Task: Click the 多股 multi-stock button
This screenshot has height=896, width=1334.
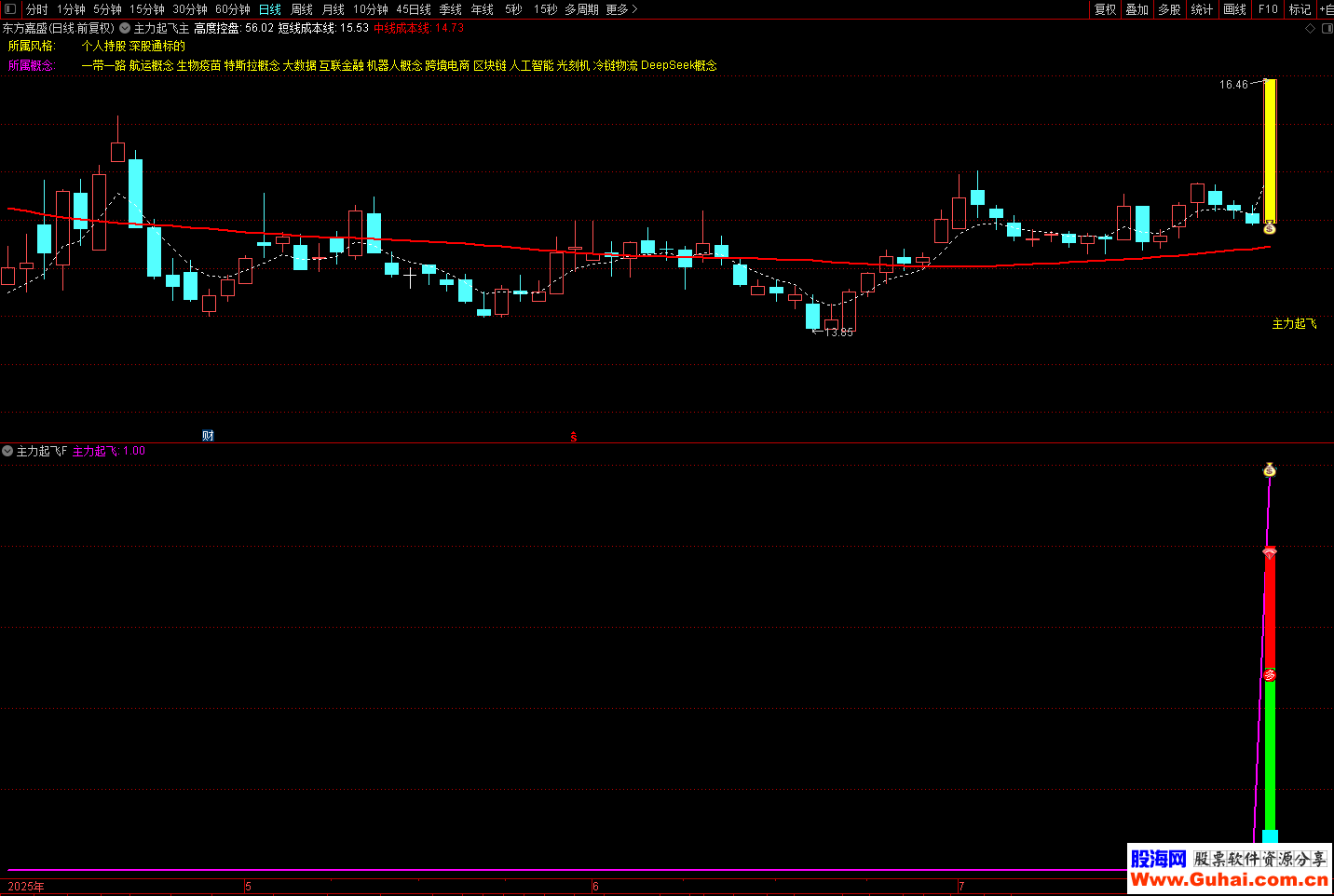Action: click(x=1170, y=9)
